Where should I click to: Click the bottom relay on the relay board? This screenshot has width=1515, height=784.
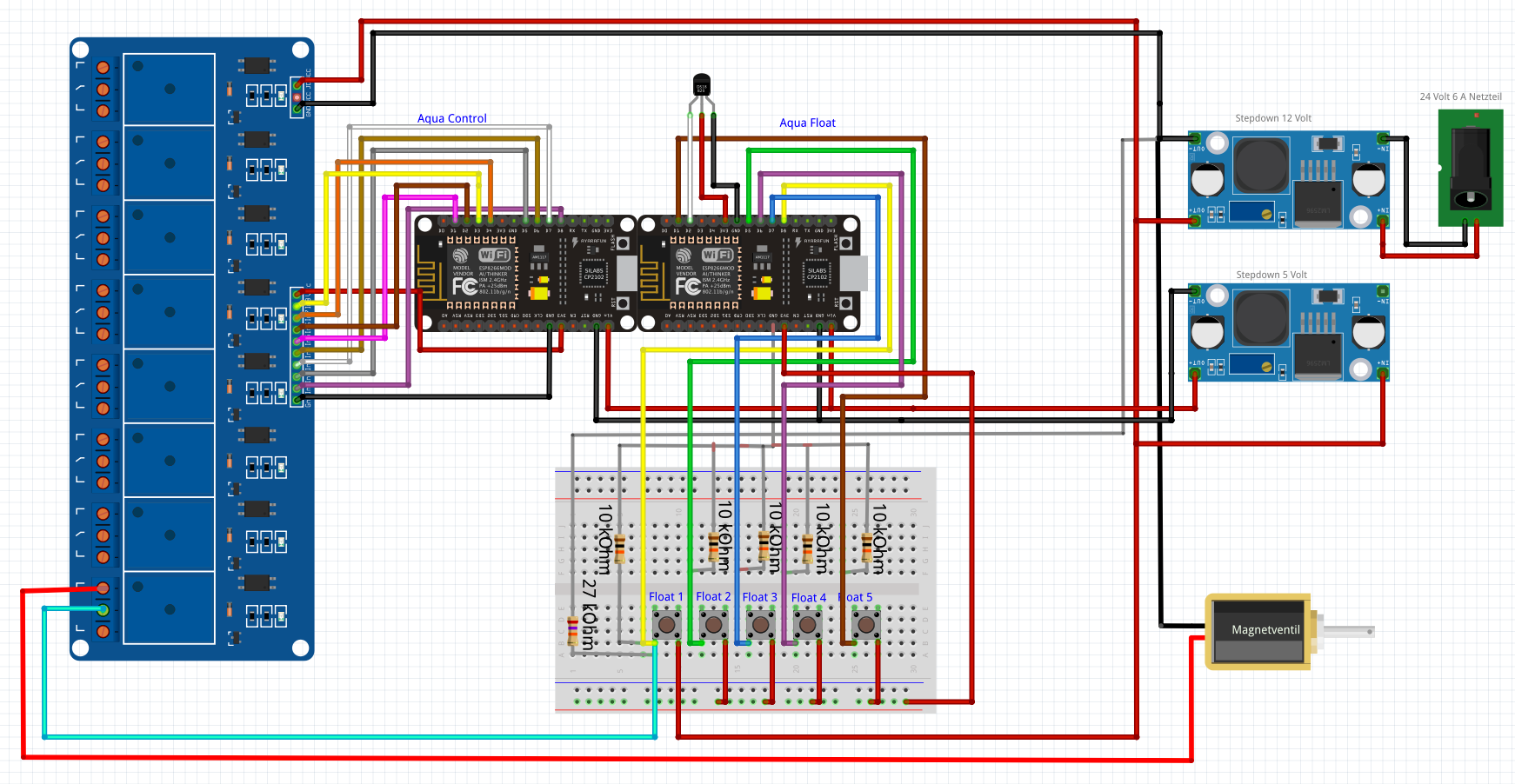click(169, 608)
